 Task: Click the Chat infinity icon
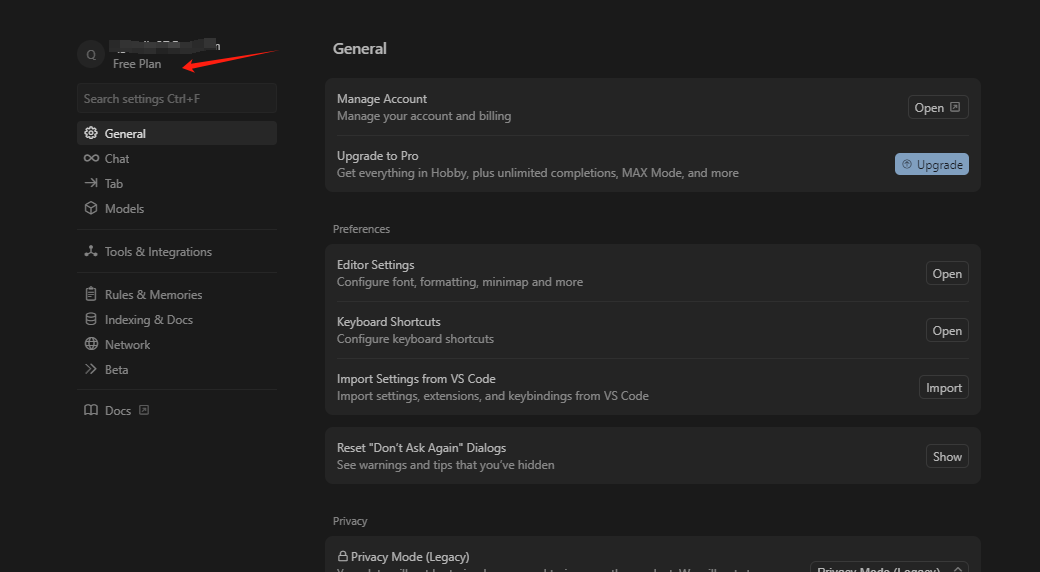click(x=91, y=159)
